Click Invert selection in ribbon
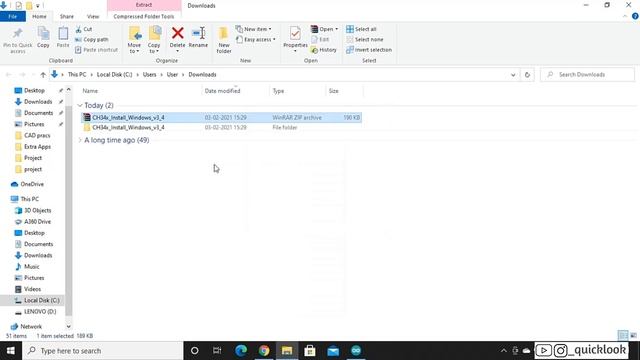 point(369,50)
